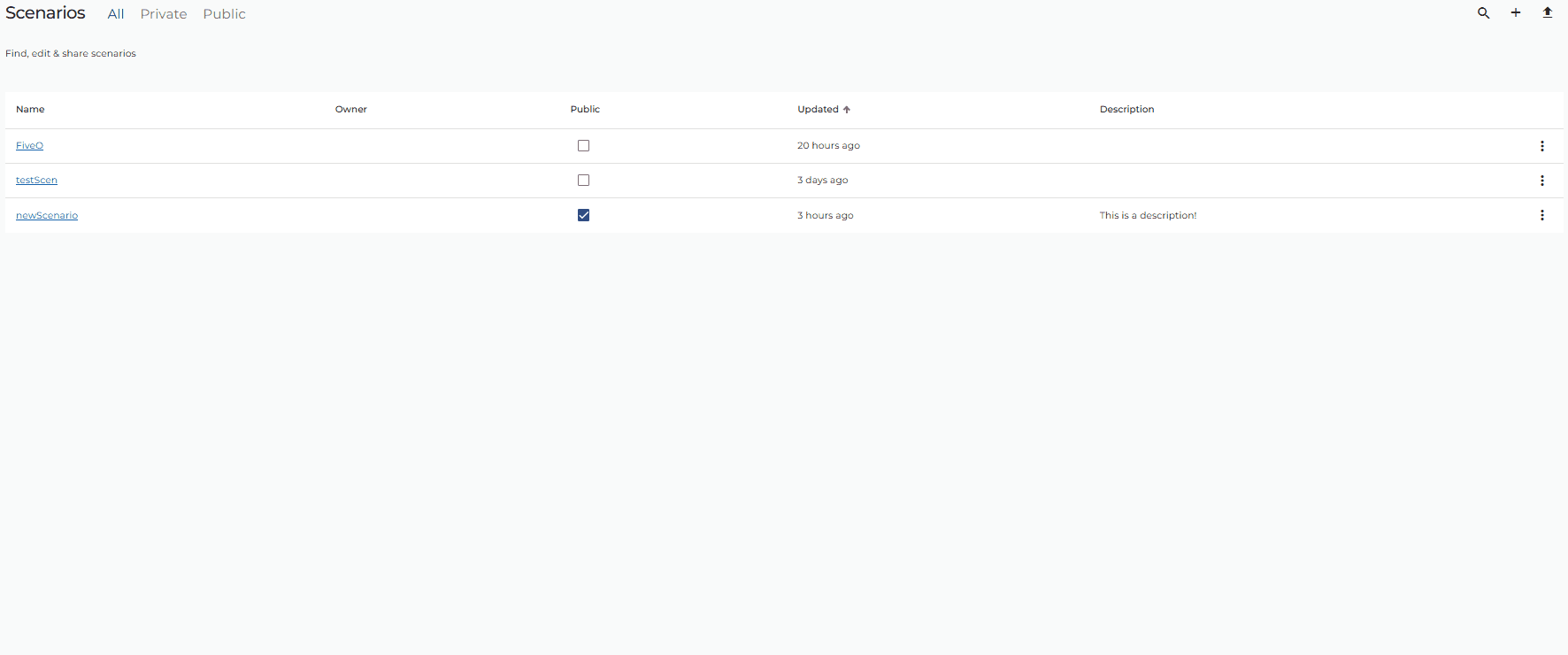Open the testScen scenario link

pos(36,181)
